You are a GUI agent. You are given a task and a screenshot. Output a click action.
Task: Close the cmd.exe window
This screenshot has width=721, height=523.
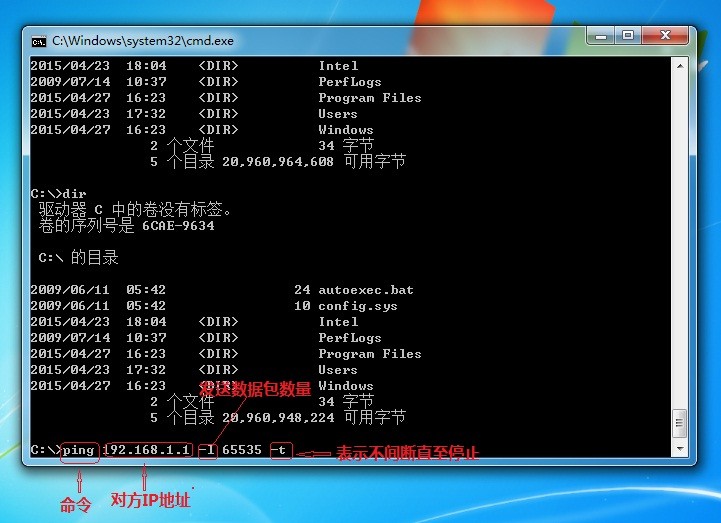click(x=665, y=35)
